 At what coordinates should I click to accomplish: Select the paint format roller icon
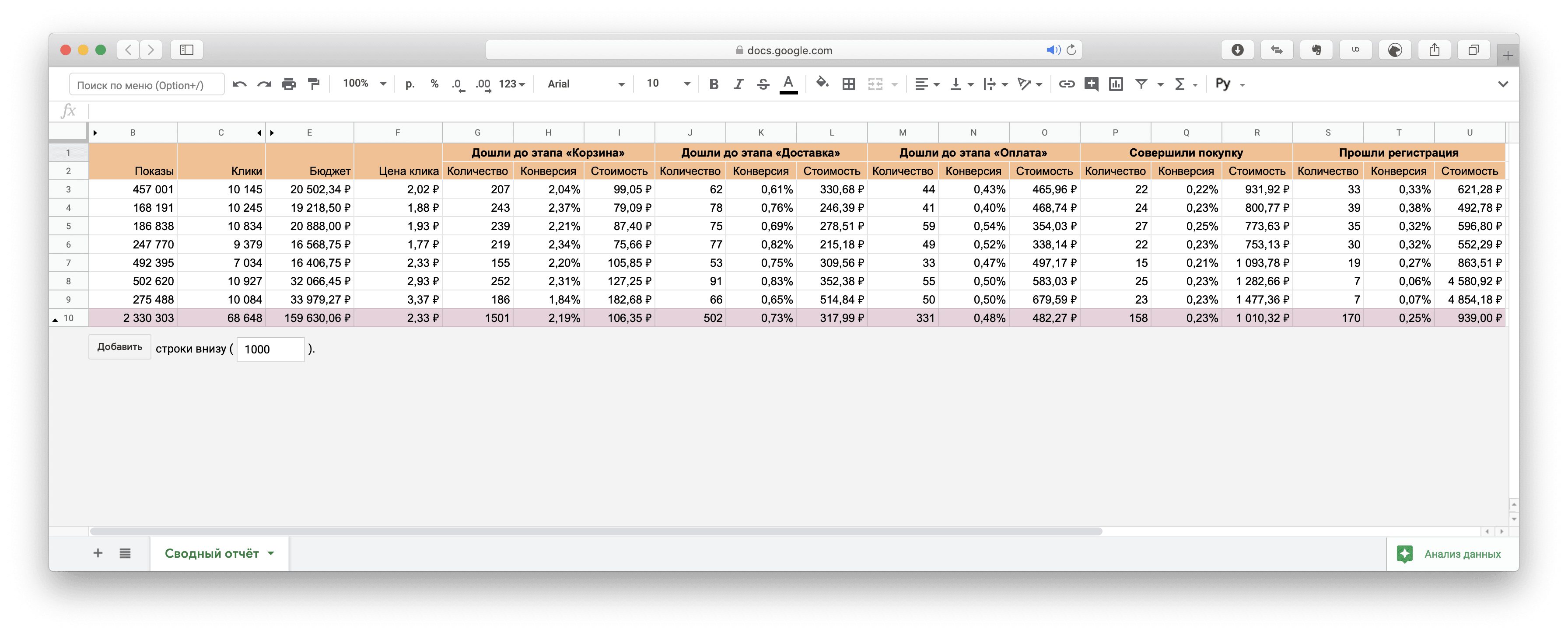coord(314,84)
